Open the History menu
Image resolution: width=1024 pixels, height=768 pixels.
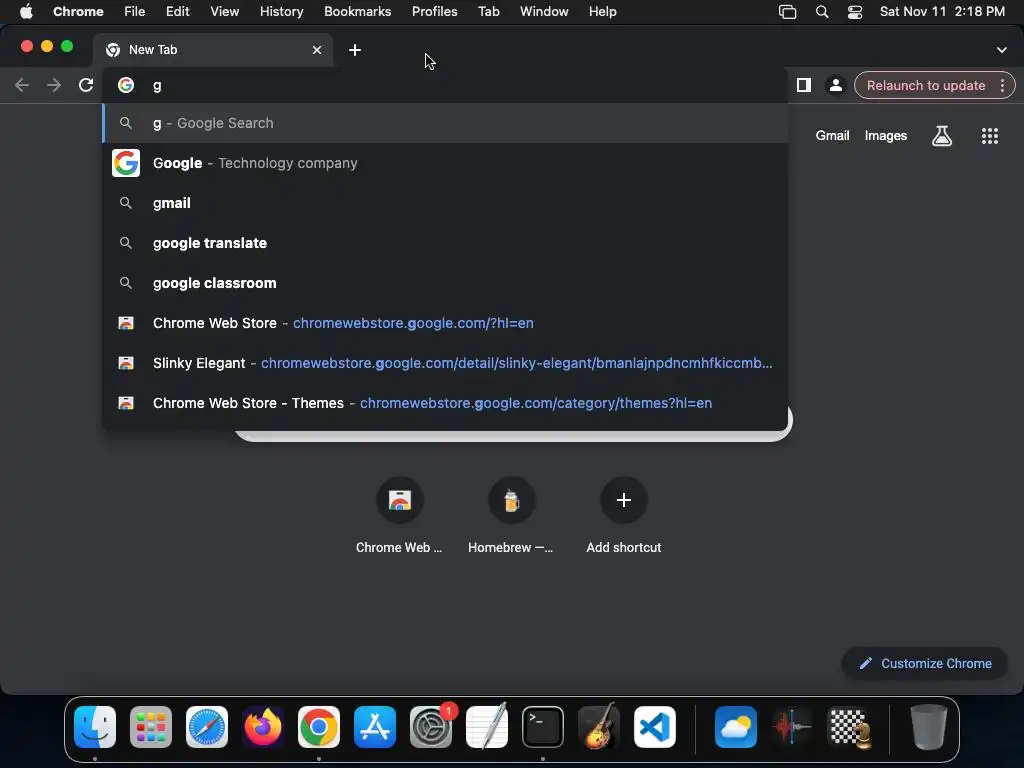(281, 12)
